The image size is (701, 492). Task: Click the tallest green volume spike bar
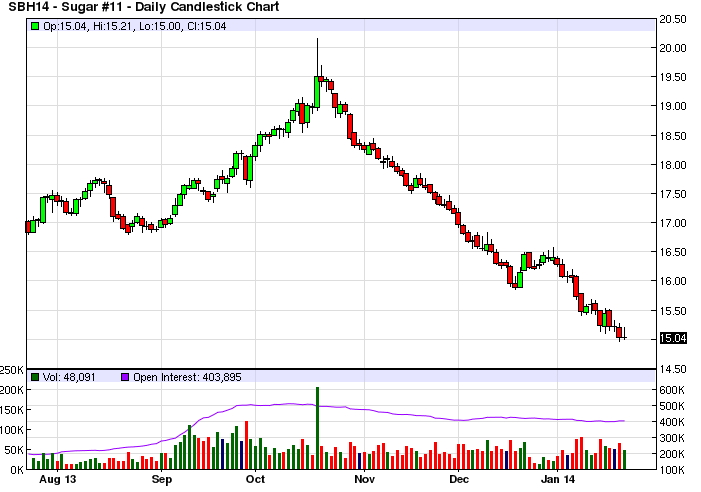(x=317, y=428)
